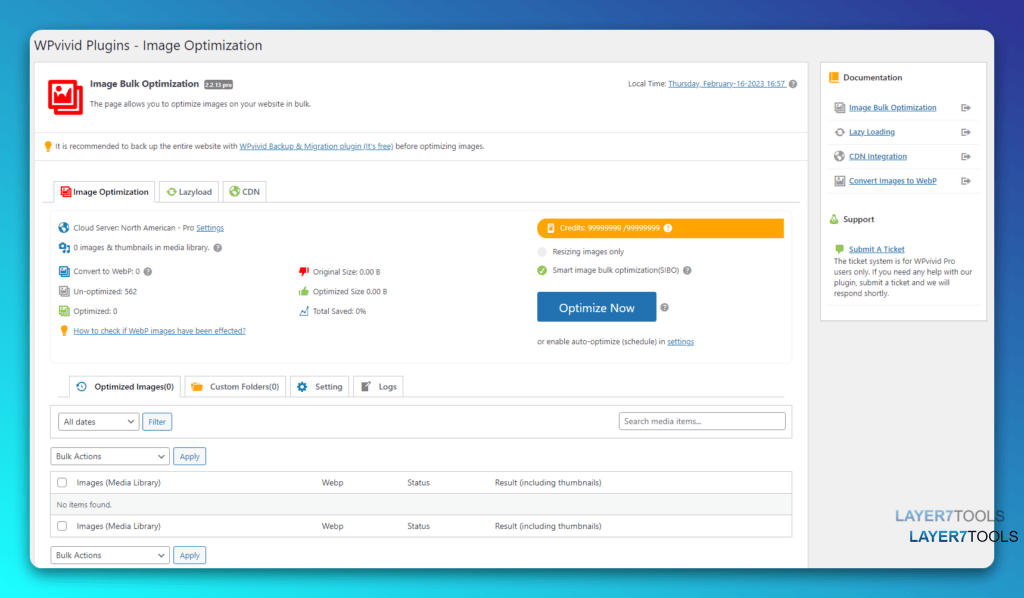Click the Optimized images icon

(64, 311)
